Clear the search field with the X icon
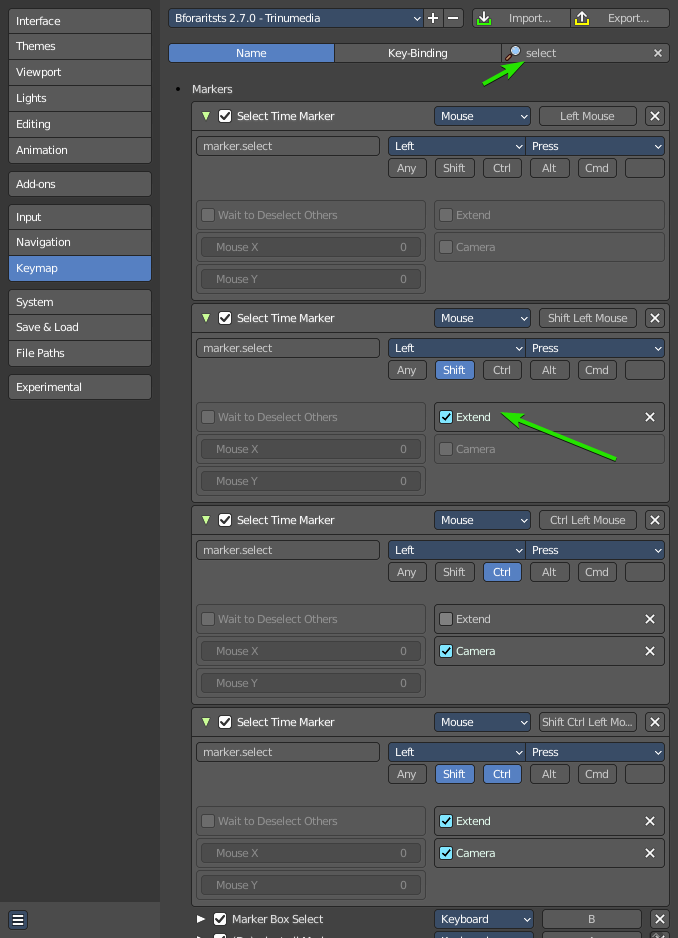This screenshot has height=938, width=678. coord(658,53)
